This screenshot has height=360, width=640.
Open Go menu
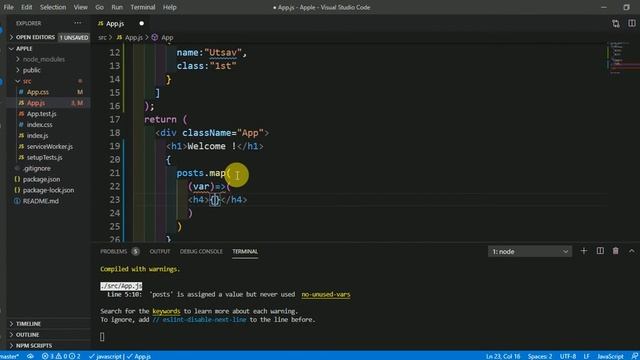coord(99,7)
